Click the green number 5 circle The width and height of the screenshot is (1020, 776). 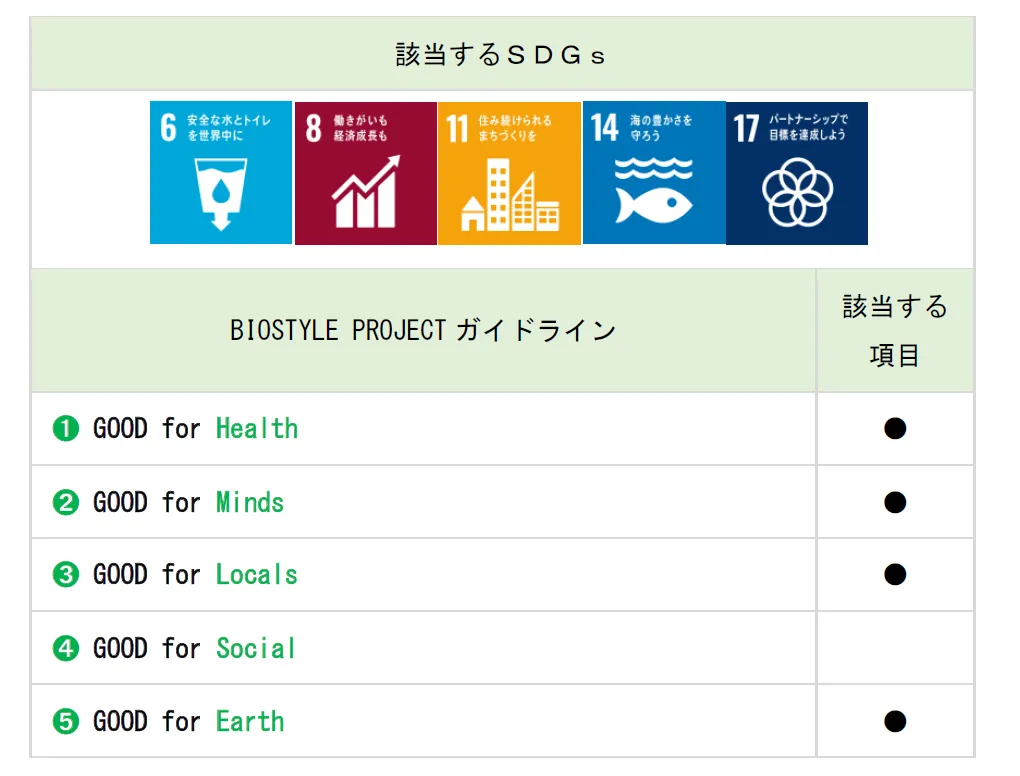click(66, 721)
